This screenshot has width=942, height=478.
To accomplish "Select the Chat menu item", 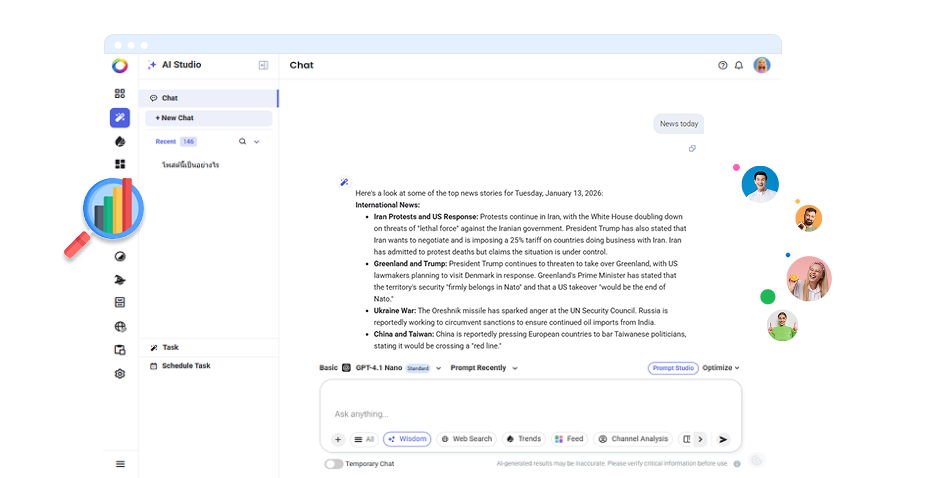I will (208, 98).
